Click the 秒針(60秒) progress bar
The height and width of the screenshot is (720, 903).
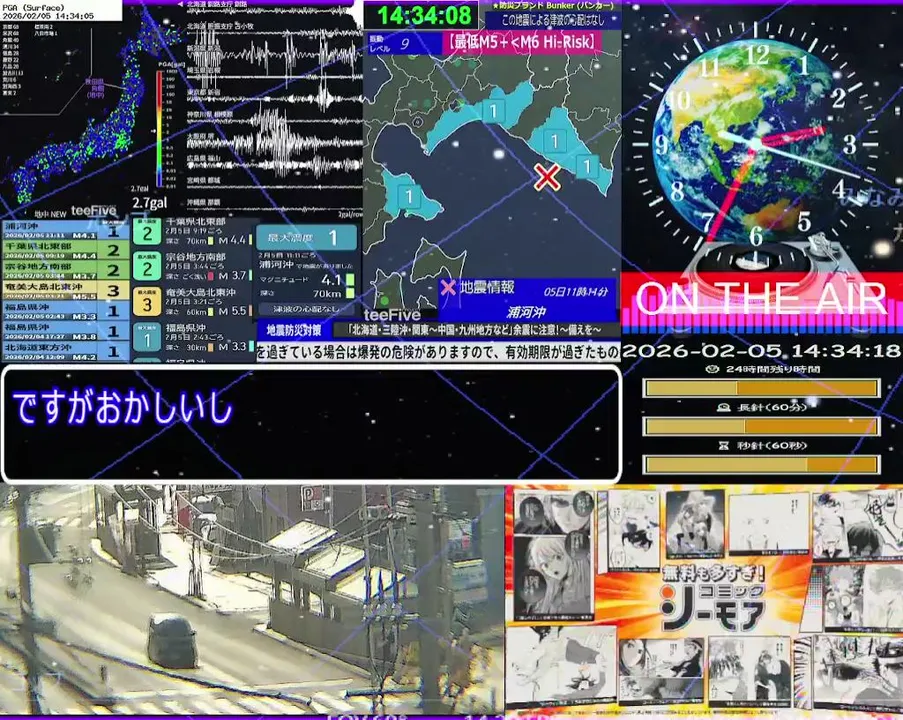(x=761, y=464)
